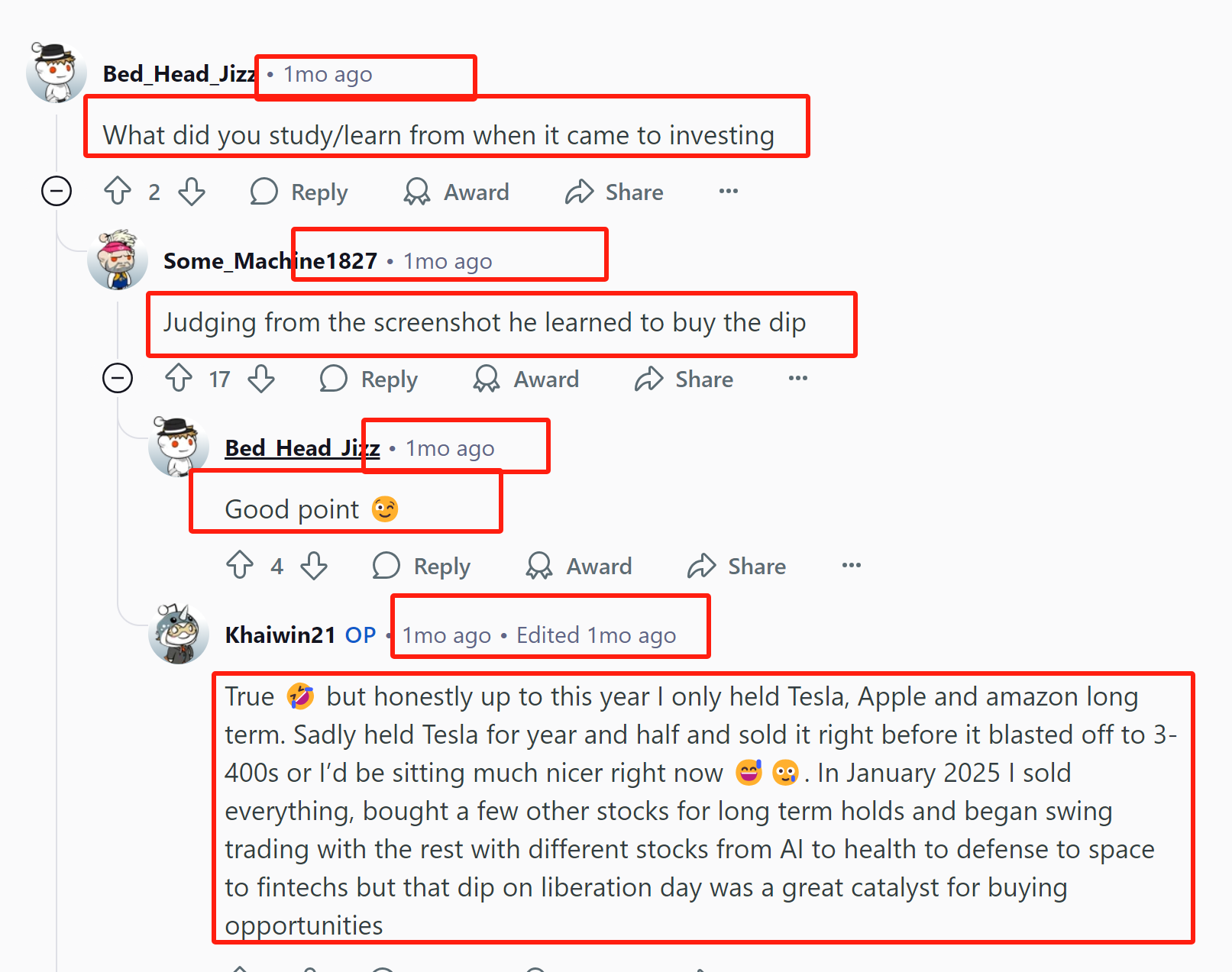The image size is (1232, 972).
Task: Open more options for 'What did you study' comment
Action: pyautogui.click(x=729, y=191)
